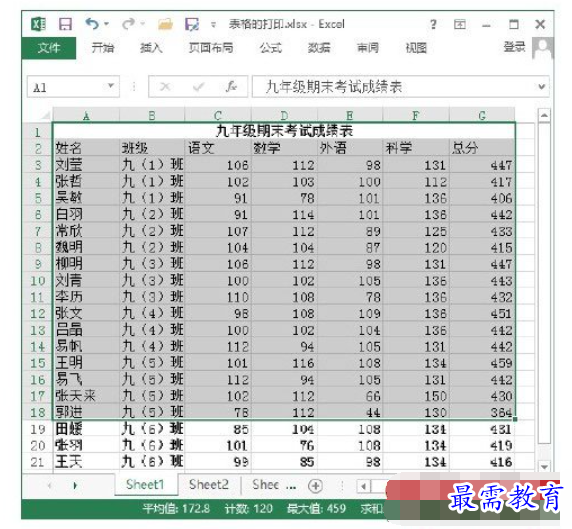
Task: Select column C header
Action: (x=218, y=116)
